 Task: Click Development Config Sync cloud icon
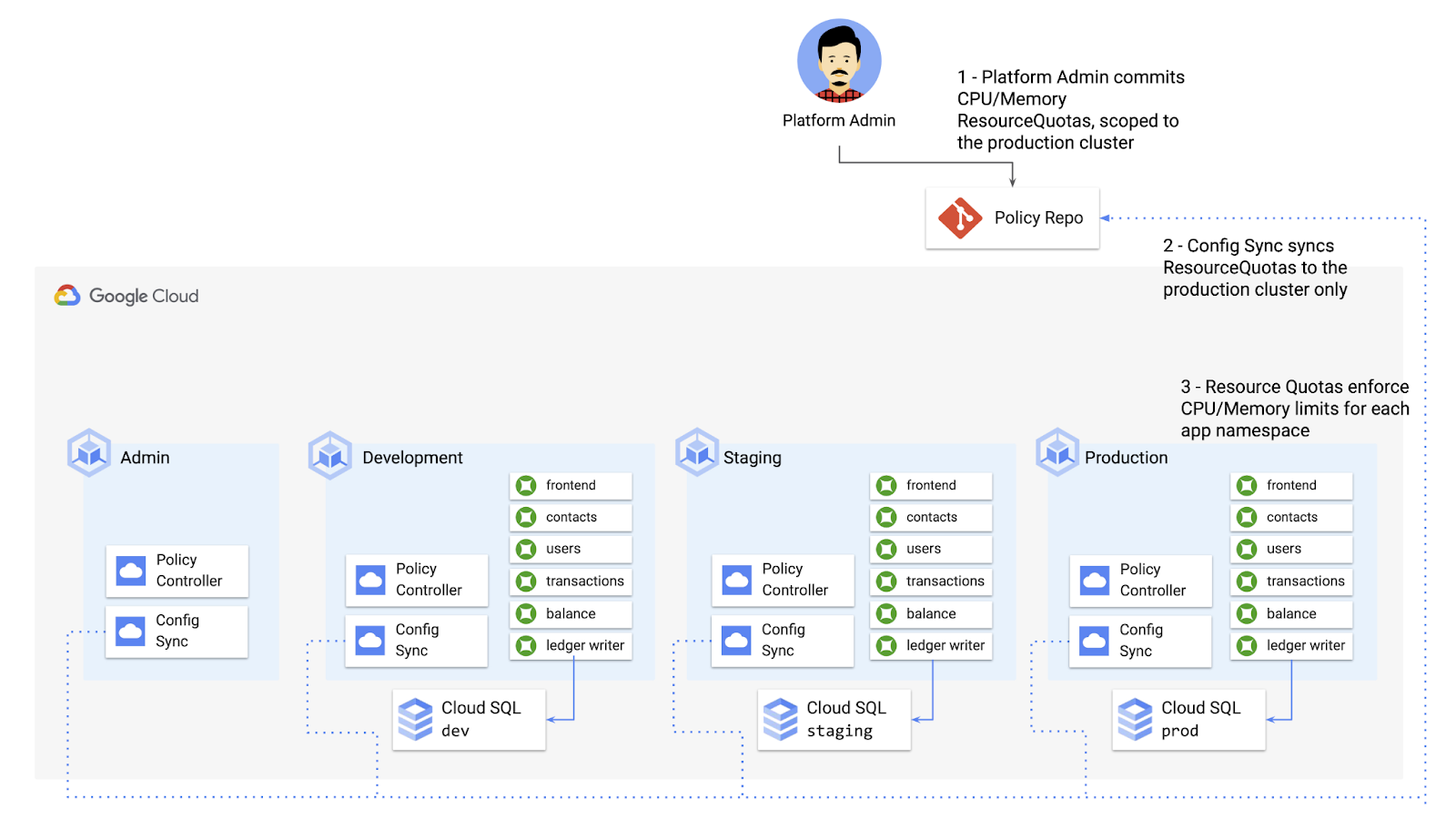(370, 641)
